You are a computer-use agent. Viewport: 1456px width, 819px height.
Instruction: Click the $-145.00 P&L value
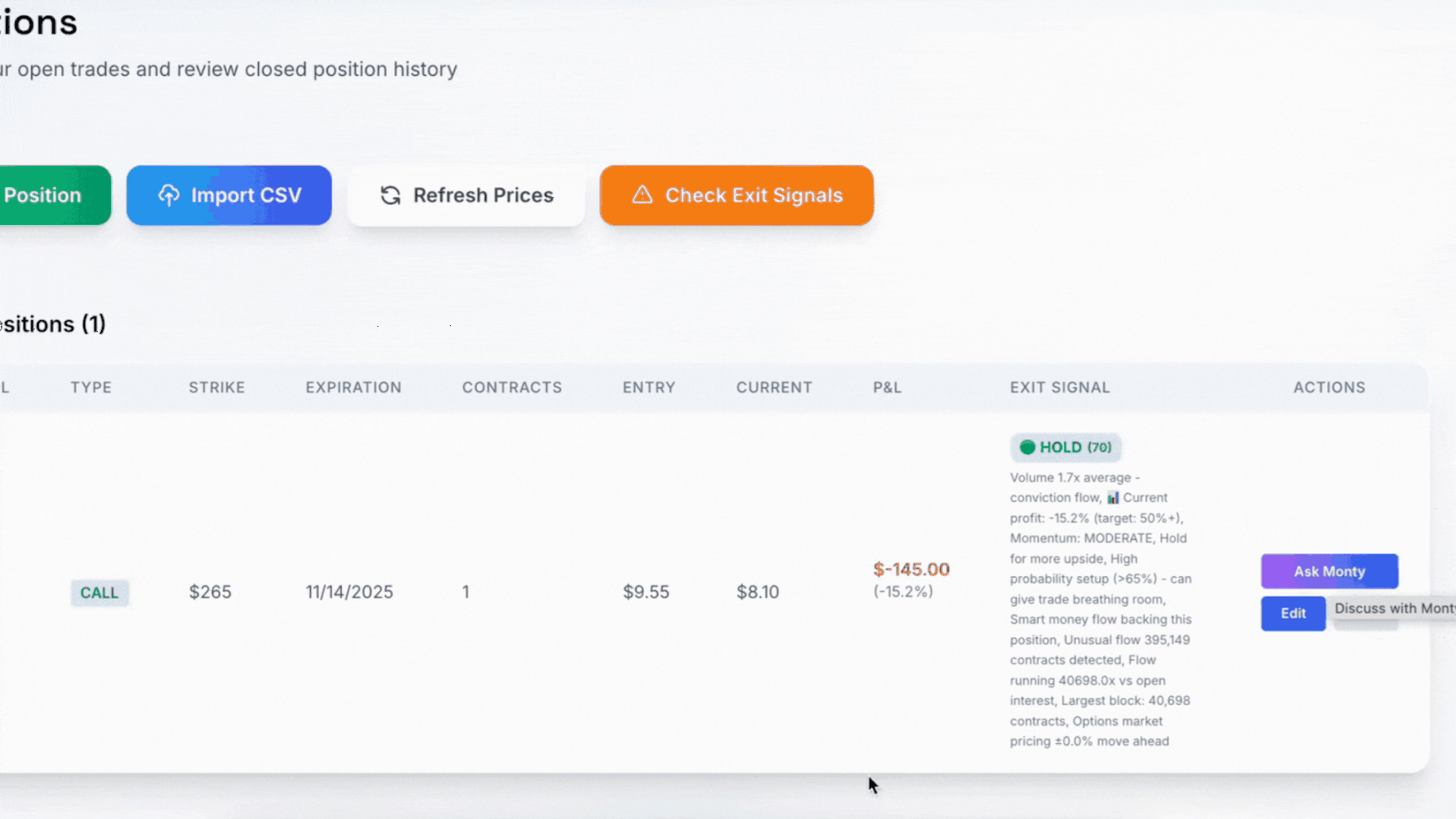click(911, 570)
